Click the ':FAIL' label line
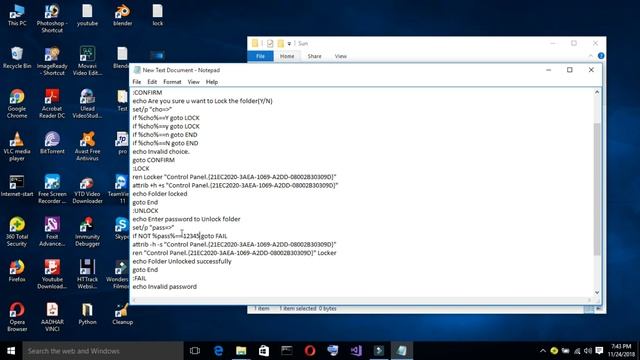The width and height of the screenshot is (640, 360). (139, 278)
